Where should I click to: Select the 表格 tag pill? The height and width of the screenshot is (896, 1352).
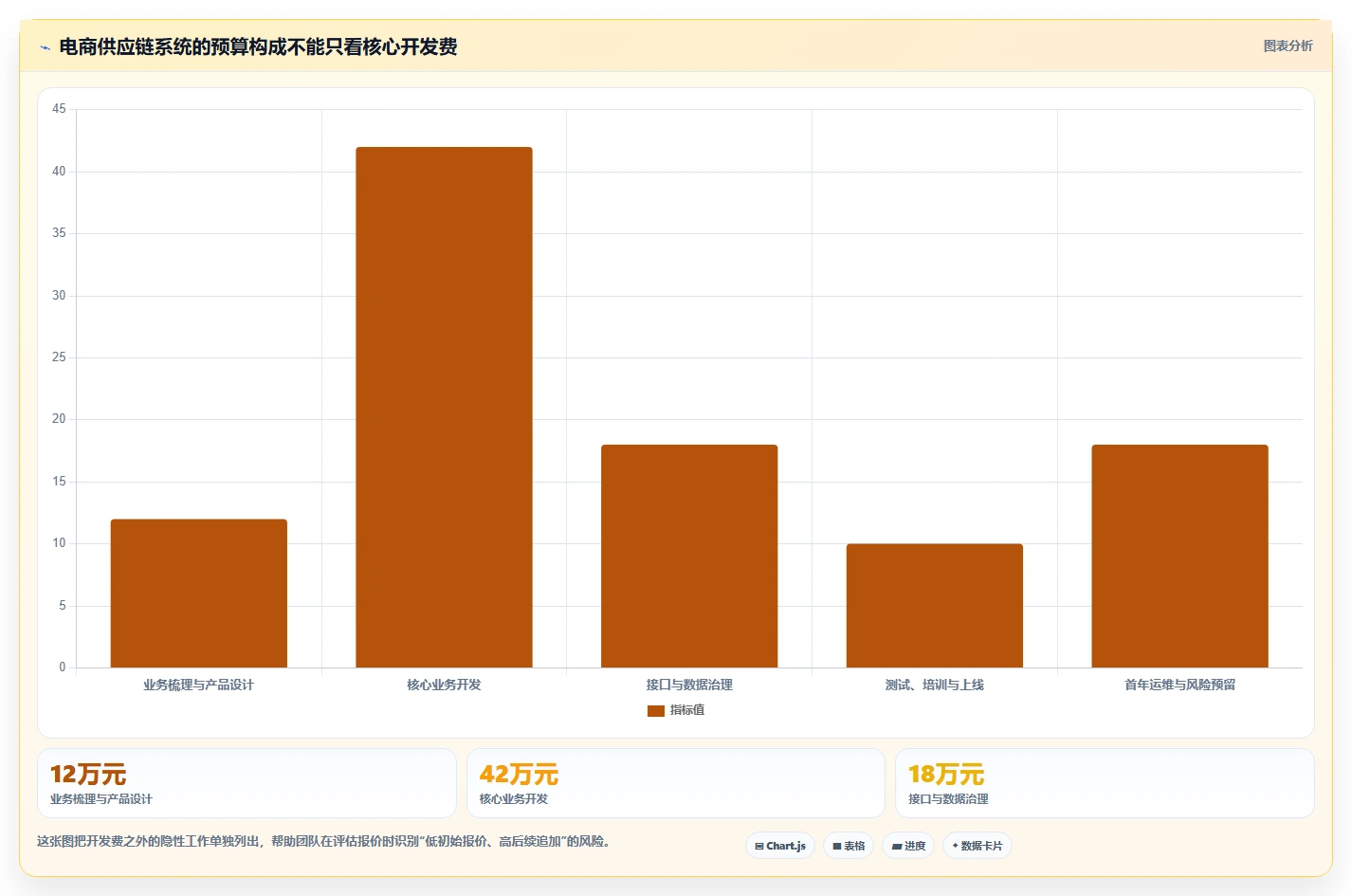[x=849, y=846]
